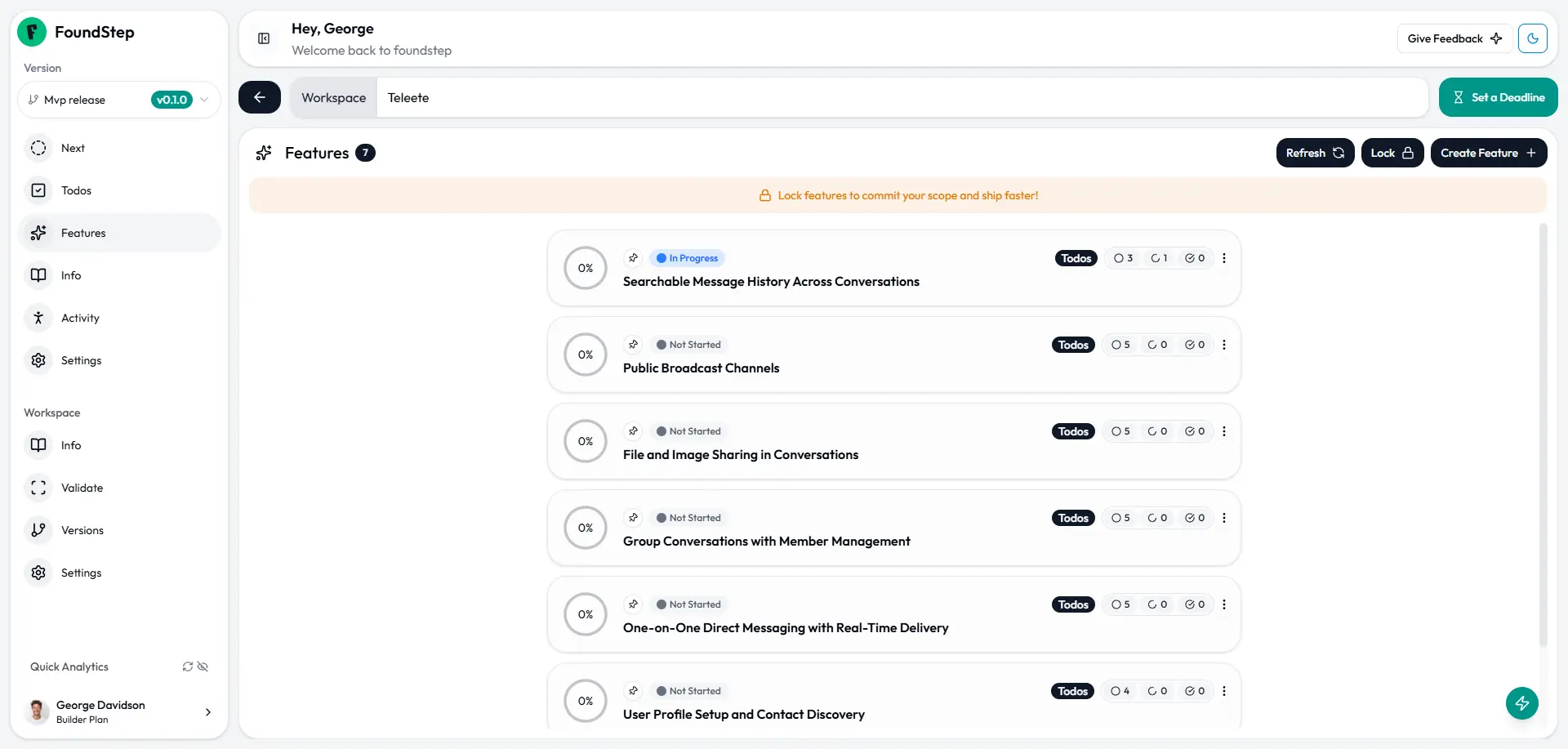Click the In Progress status badge
Image resolution: width=1568 pixels, height=749 pixels.
688,258
